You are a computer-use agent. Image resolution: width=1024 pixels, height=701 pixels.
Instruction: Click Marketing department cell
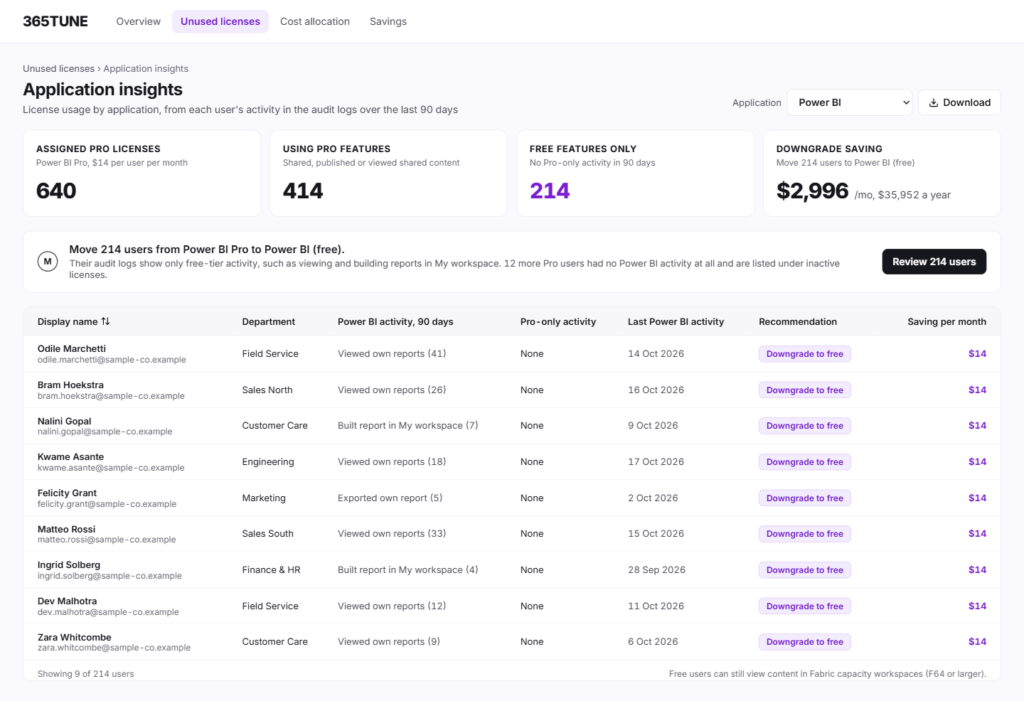(264, 498)
